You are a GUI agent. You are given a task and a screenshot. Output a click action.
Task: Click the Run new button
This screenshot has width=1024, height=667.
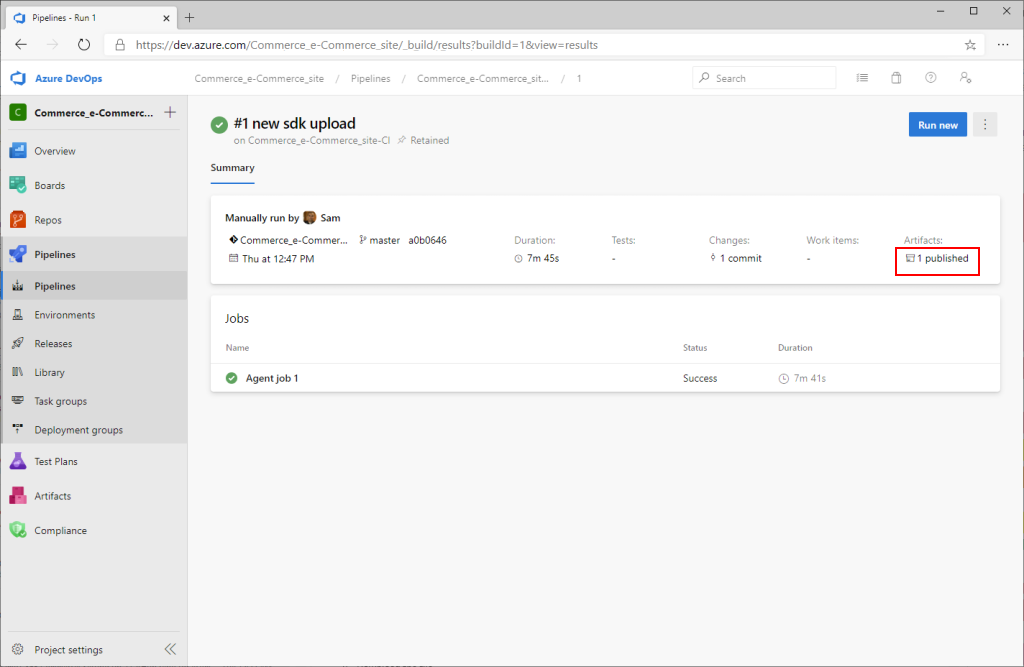click(x=937, y=125)
